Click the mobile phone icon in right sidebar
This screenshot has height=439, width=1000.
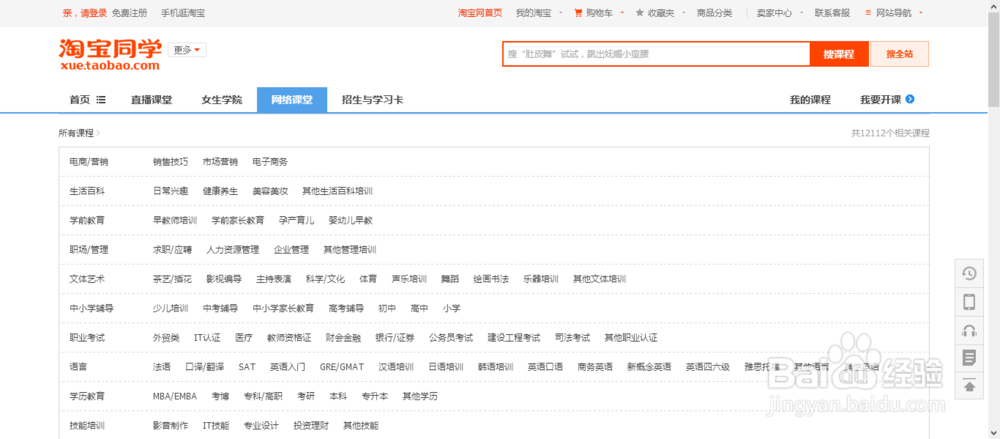tap(969, 302)
